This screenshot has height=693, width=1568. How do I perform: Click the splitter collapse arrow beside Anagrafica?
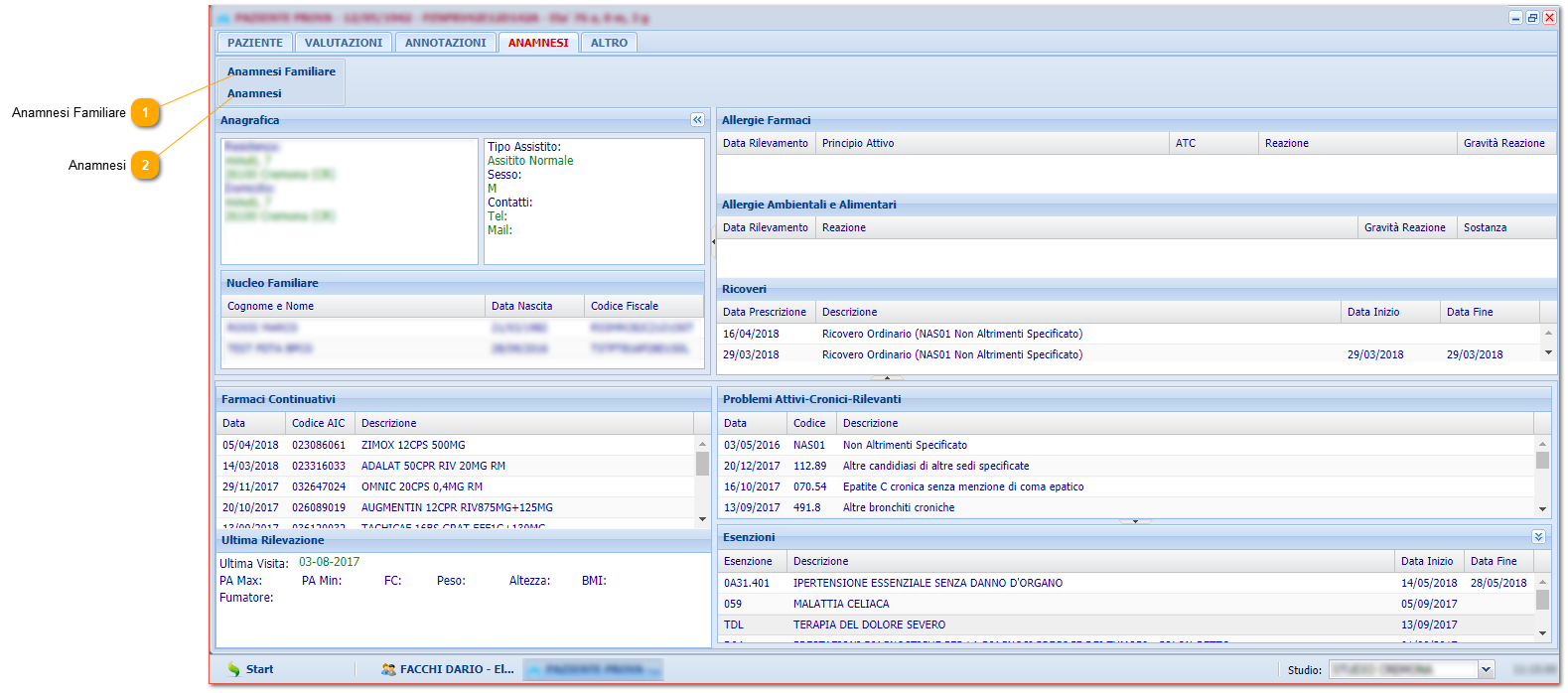[713, 241]
